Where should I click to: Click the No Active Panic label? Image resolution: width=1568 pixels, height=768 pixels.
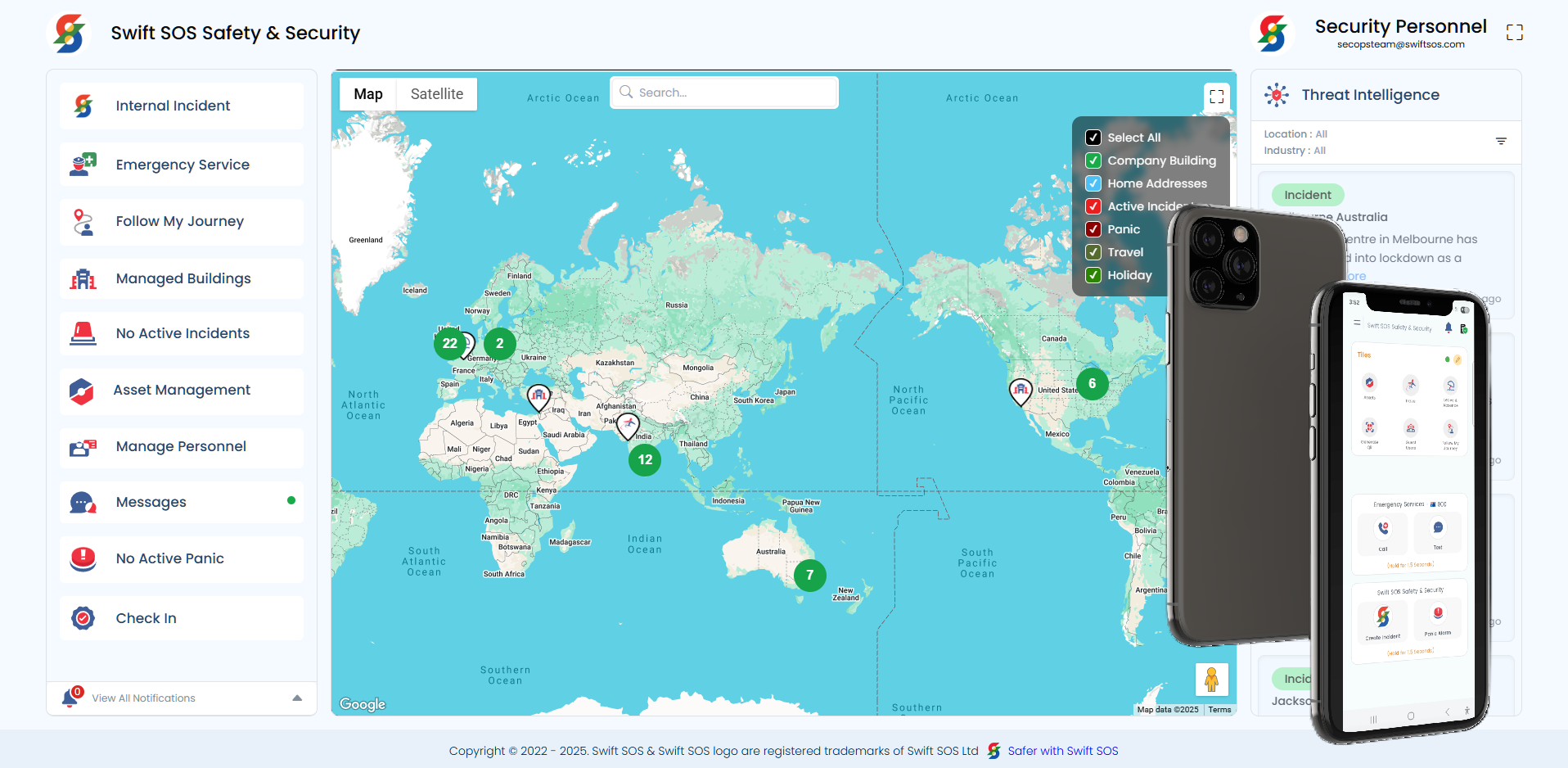tap(170, 558)
